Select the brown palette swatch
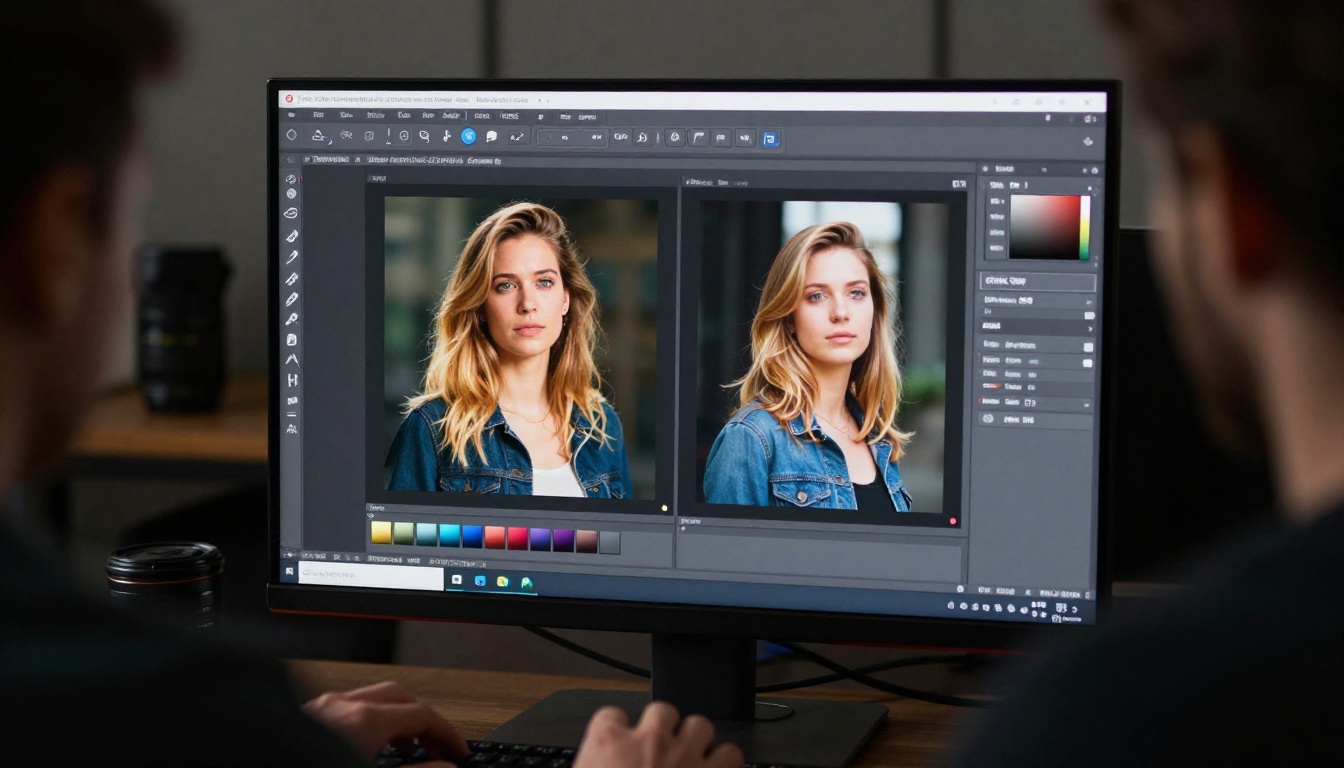Viewport: 1344px width, 768px height. tap(587, 541)
